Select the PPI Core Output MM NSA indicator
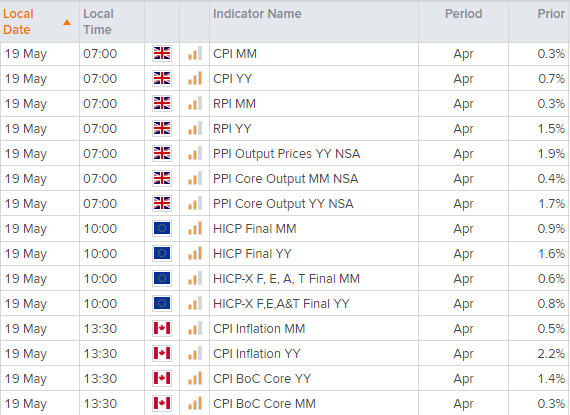 [x=285, y=179]
